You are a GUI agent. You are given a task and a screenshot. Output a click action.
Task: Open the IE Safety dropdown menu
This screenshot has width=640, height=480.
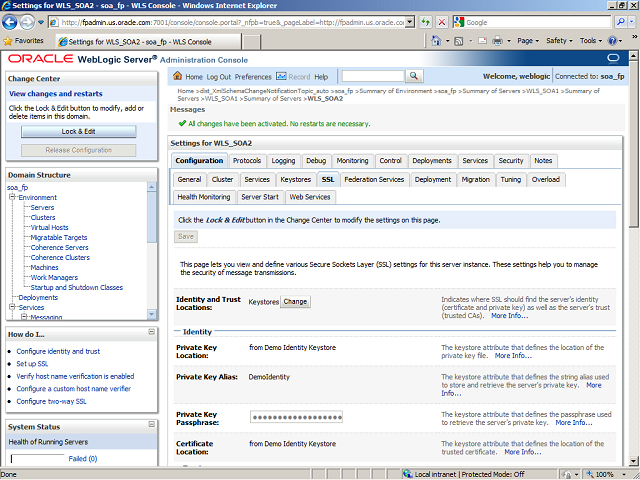pyautogui.click(x=558, y=41)
